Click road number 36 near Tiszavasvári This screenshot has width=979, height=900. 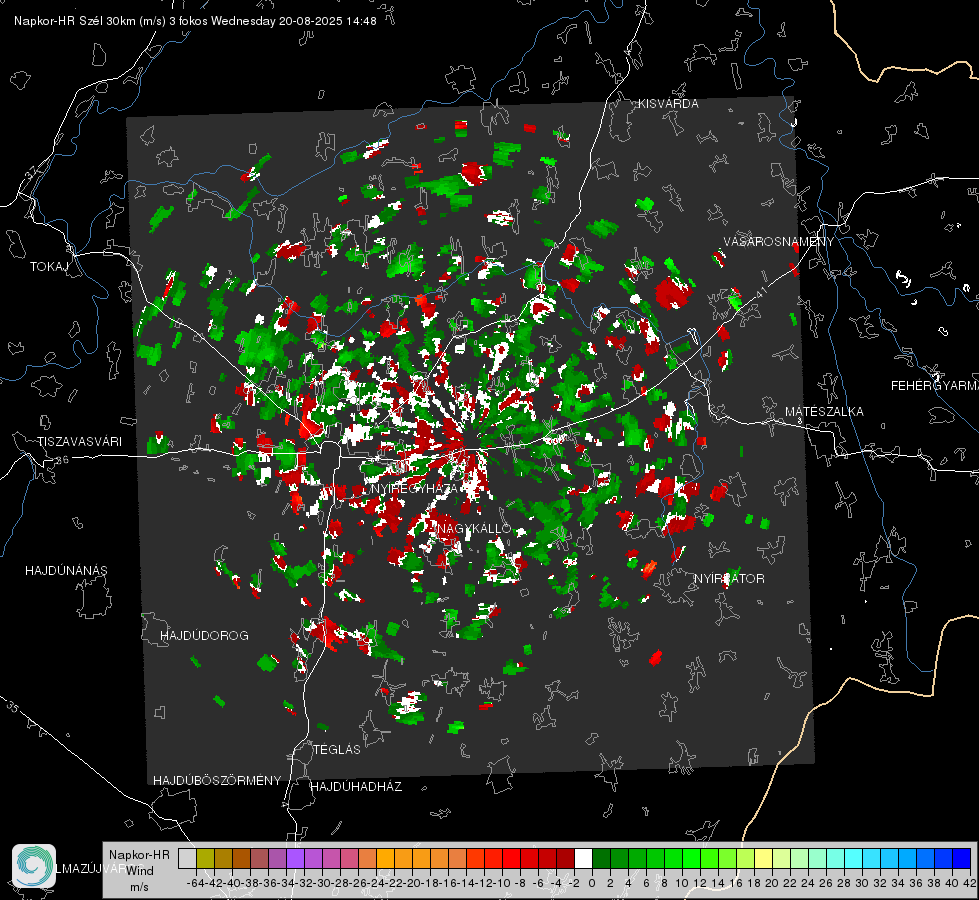(x=62, y=460)
